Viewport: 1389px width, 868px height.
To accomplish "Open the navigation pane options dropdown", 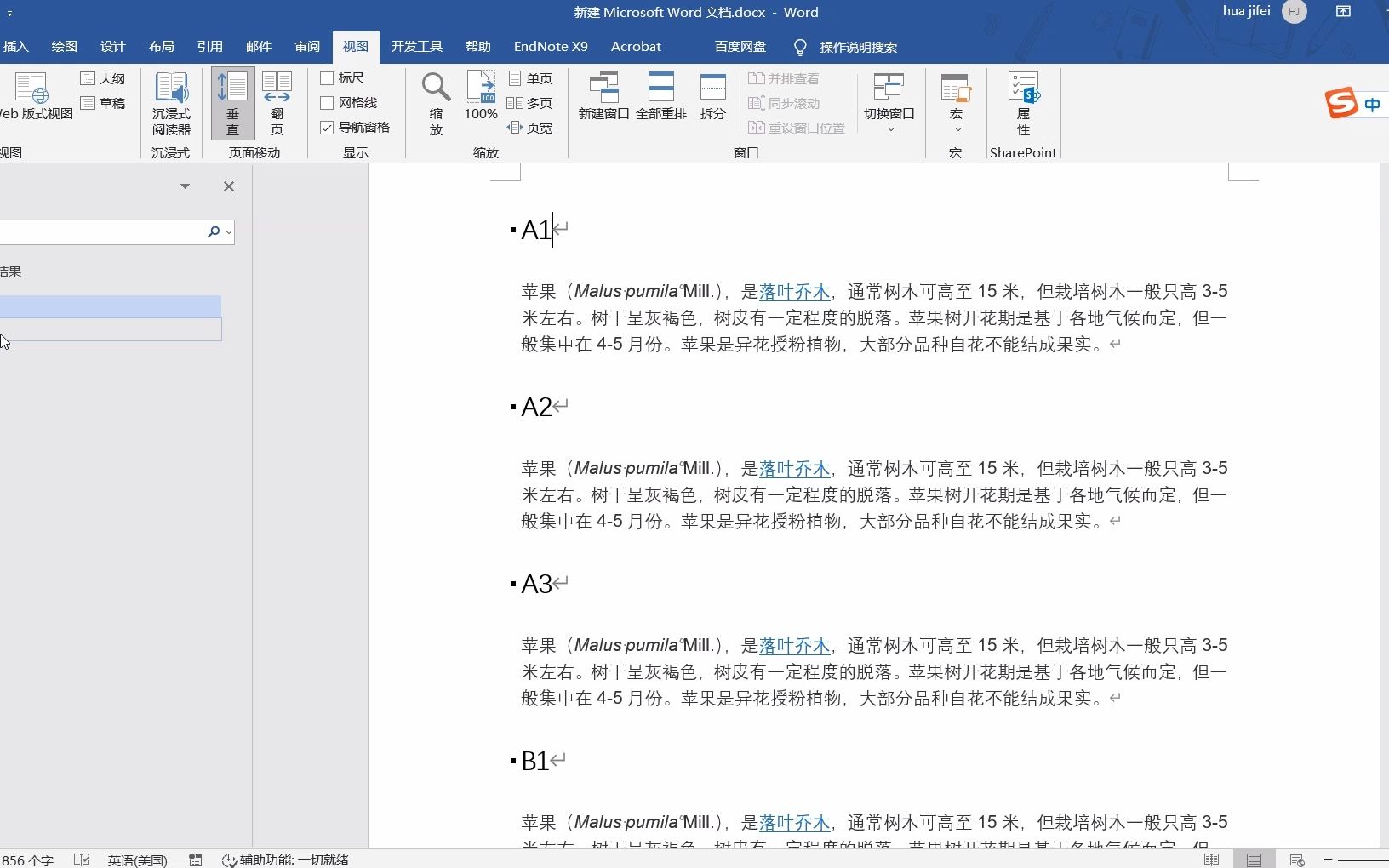I will coord(184,186).
